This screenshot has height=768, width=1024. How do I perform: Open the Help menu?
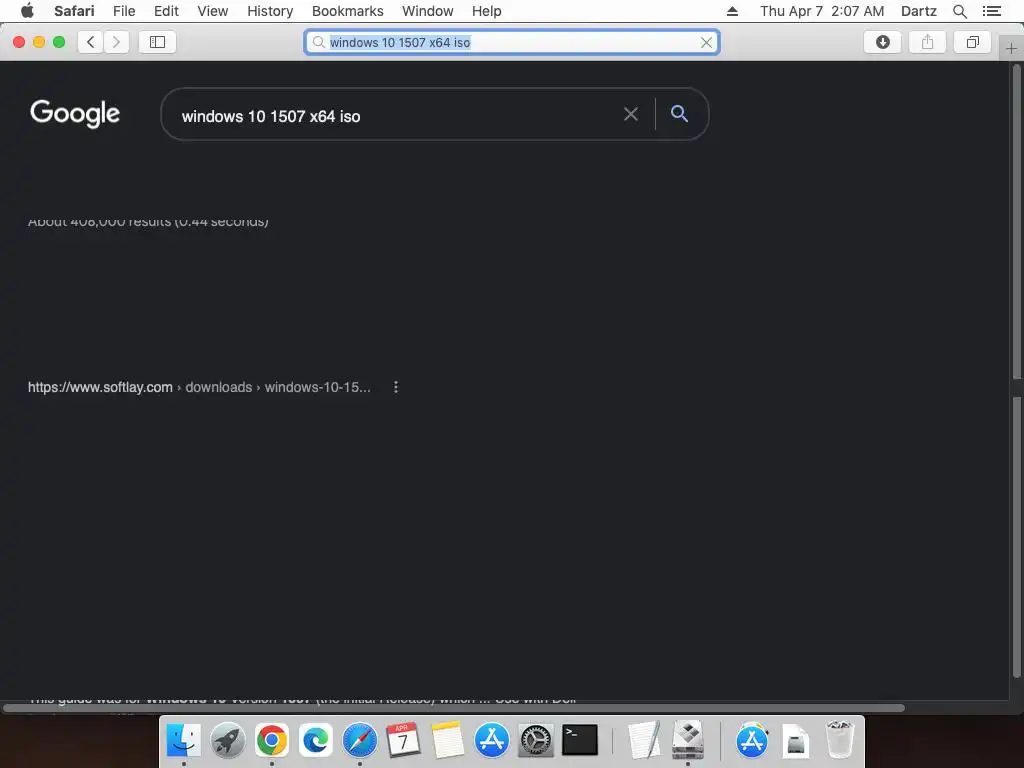point(487,11)
